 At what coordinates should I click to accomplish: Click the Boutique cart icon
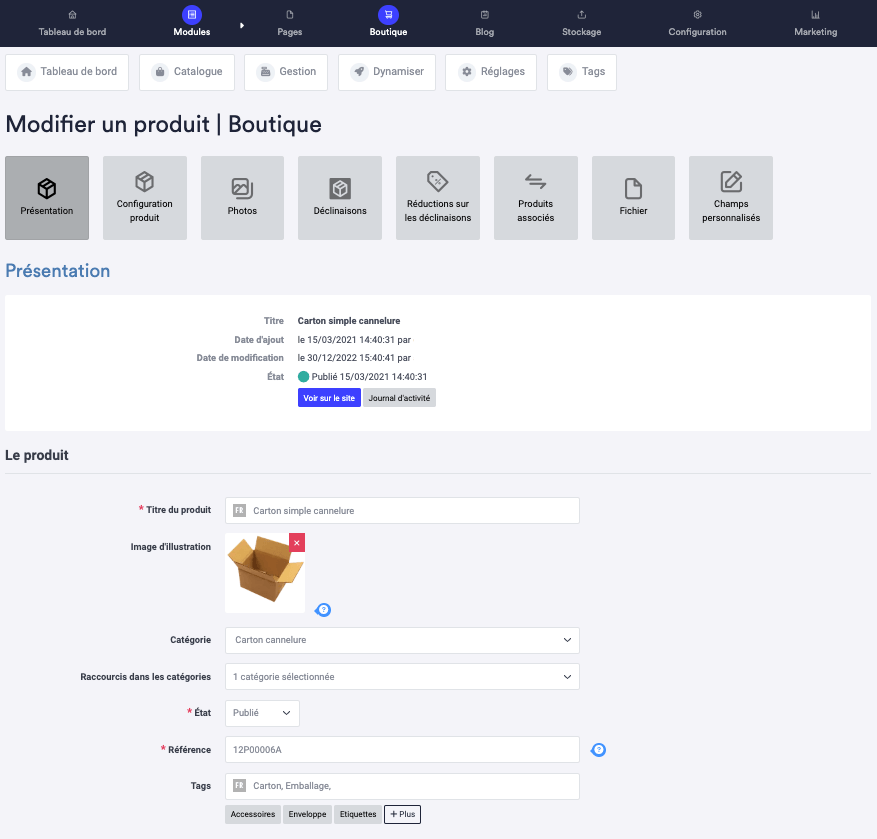388,15
